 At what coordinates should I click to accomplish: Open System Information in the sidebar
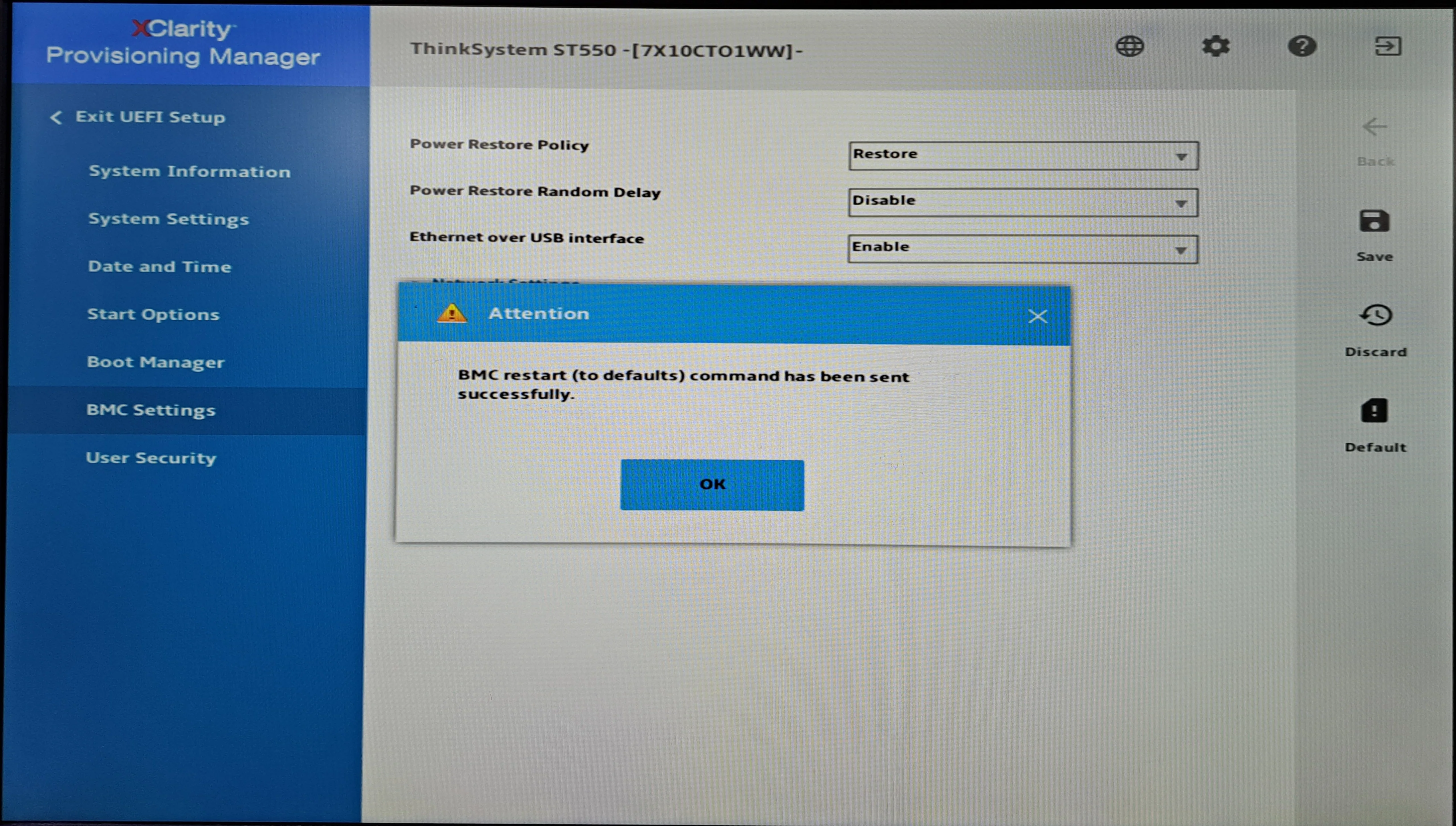click(189, 171)
